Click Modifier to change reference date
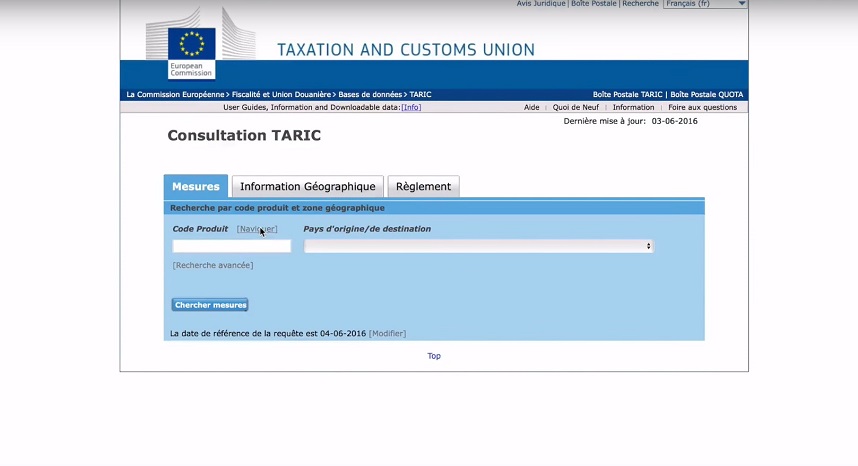 click(x=388, y=334)
